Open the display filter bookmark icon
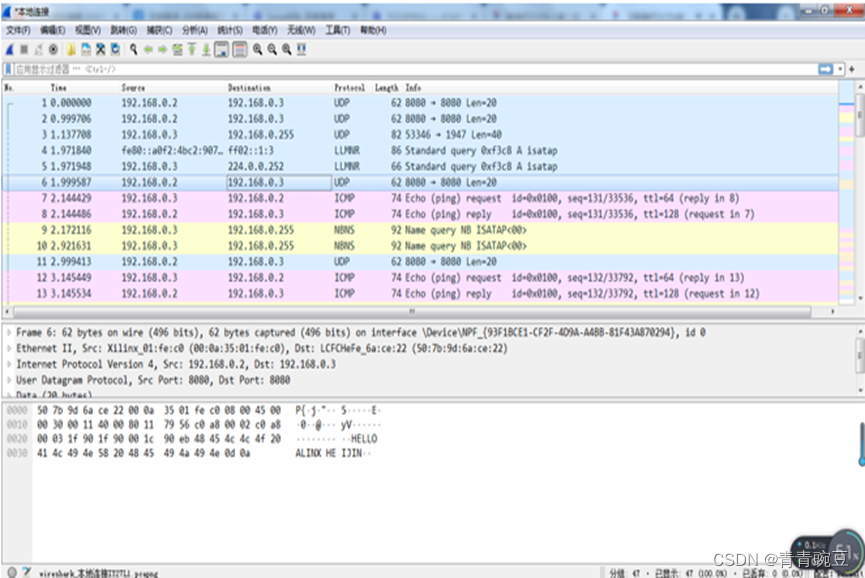This screenshot has width=865, height=578. pos(8,69)
